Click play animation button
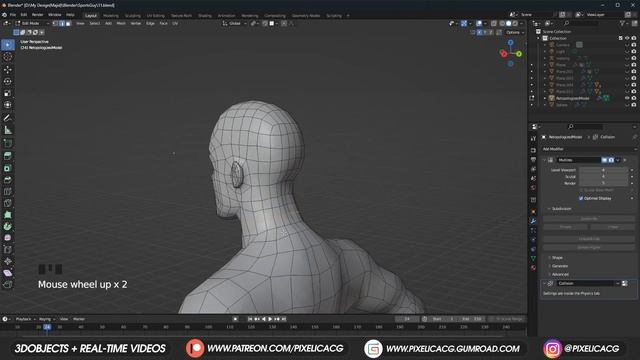Image resolution: width=640 pixels, height=360 pixels. pos(270,319)
